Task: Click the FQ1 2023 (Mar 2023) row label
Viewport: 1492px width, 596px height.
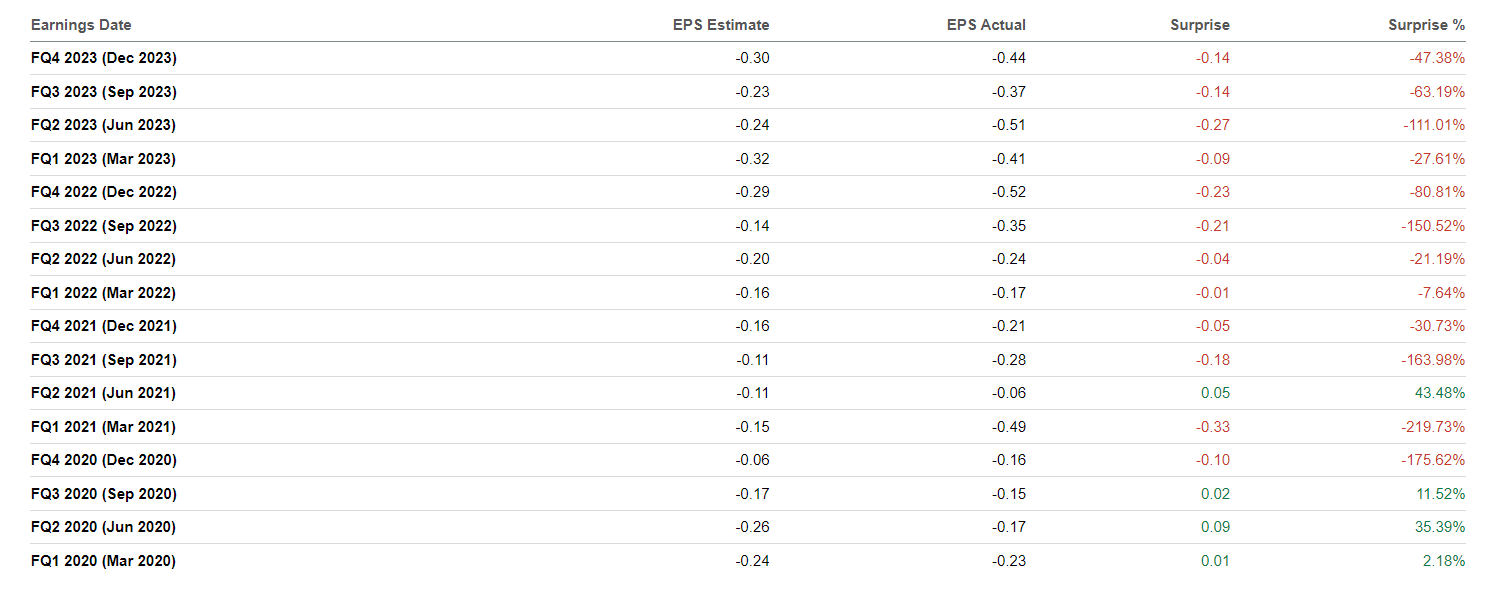Action: (103, 159)
